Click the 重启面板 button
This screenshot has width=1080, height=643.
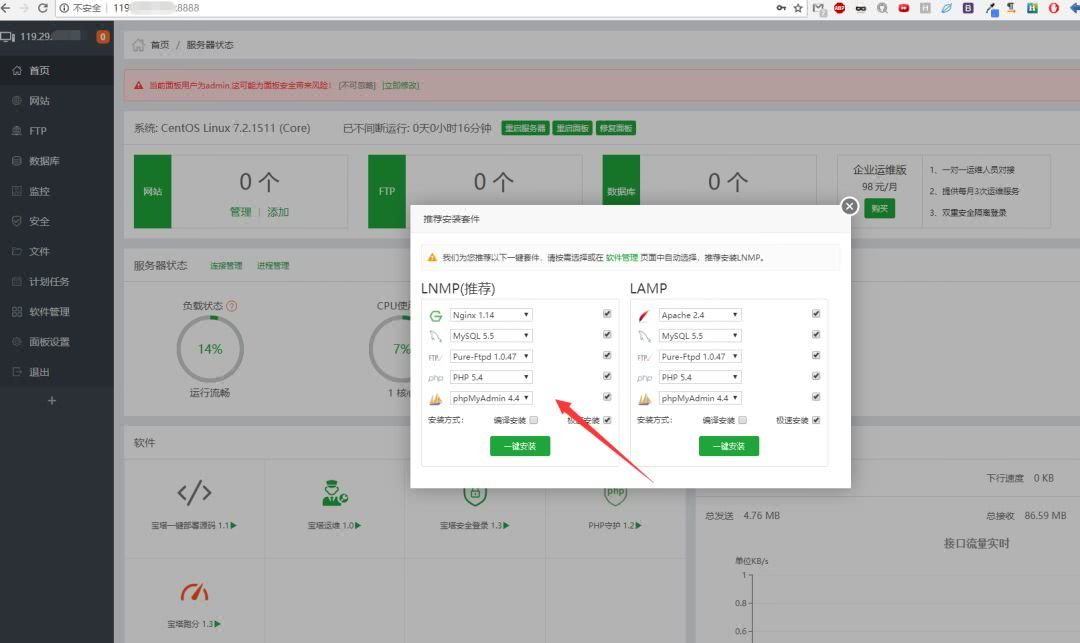pyautogui.click(x=572, y=128)
